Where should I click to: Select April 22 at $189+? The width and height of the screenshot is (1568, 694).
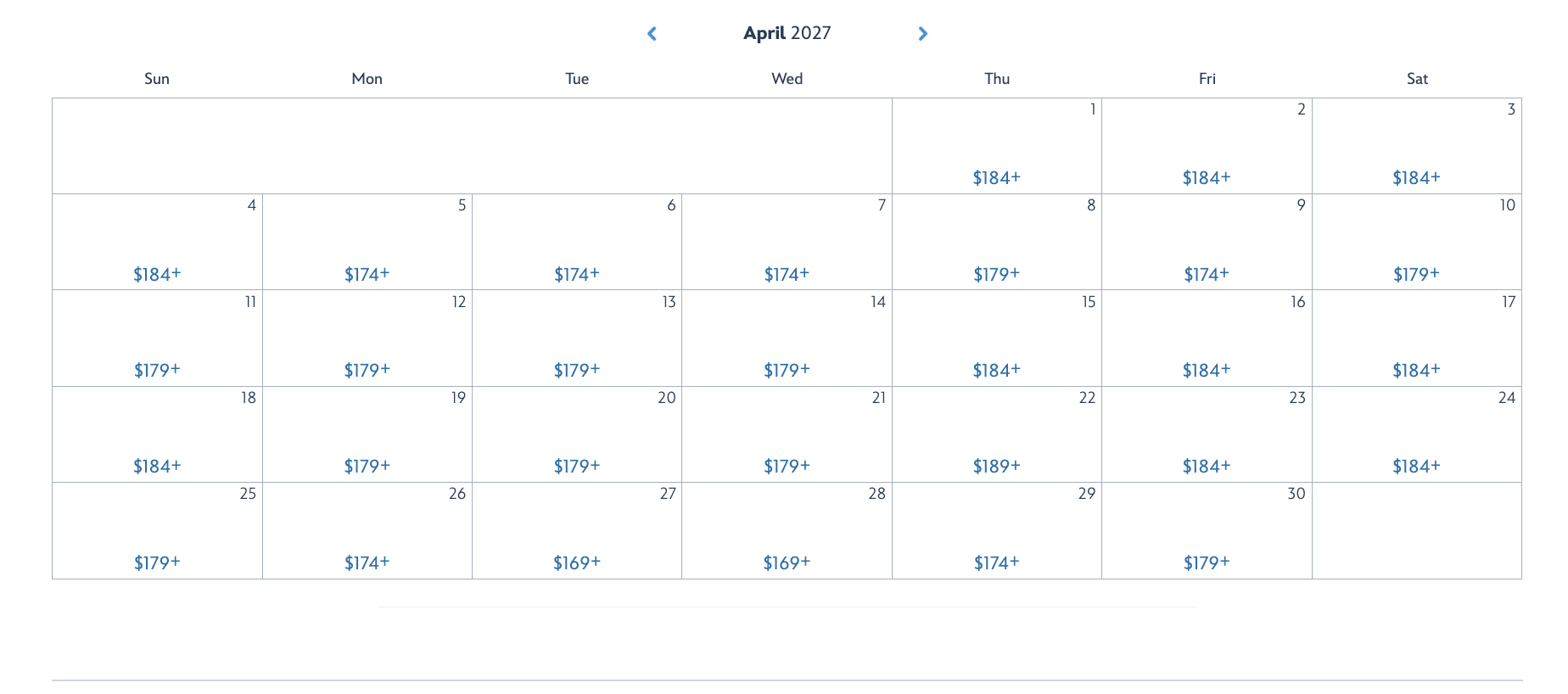[996, 466]
